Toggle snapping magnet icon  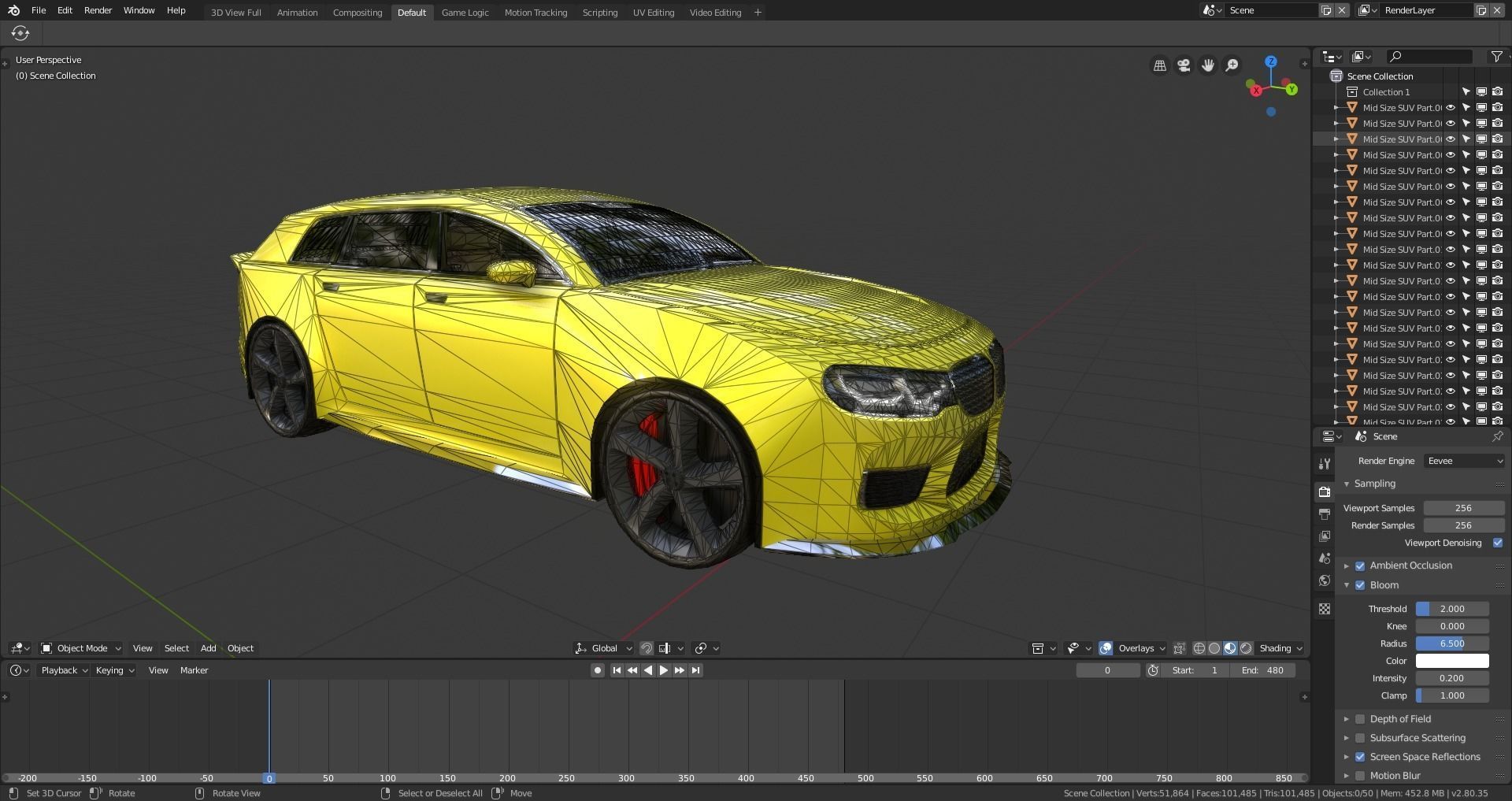tap(647, 648)
